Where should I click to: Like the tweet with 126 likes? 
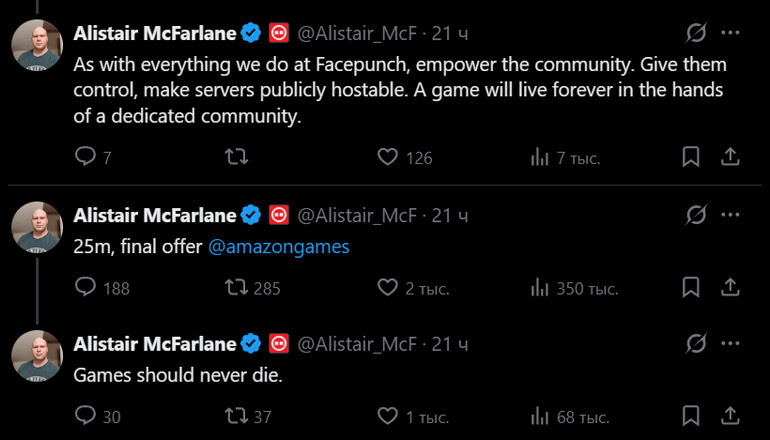point(388,157)
